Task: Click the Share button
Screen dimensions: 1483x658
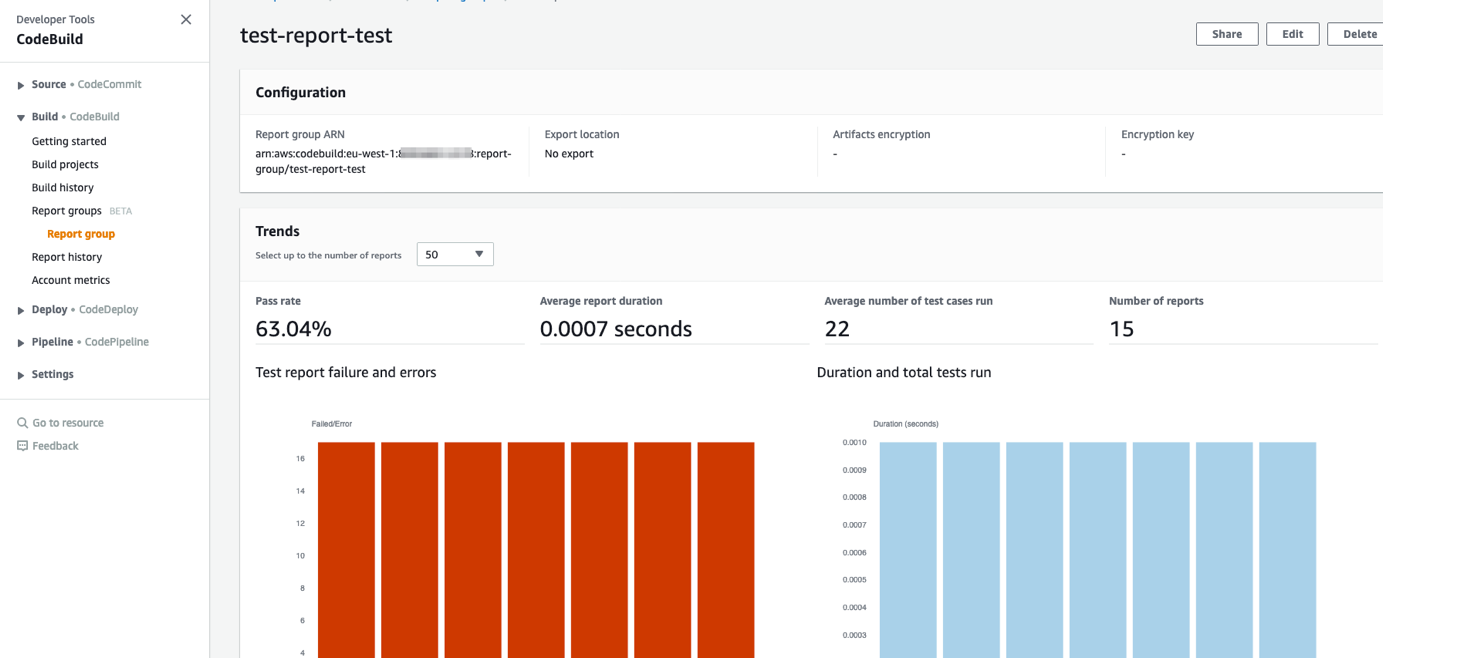Action: (x=1226, y=33)
